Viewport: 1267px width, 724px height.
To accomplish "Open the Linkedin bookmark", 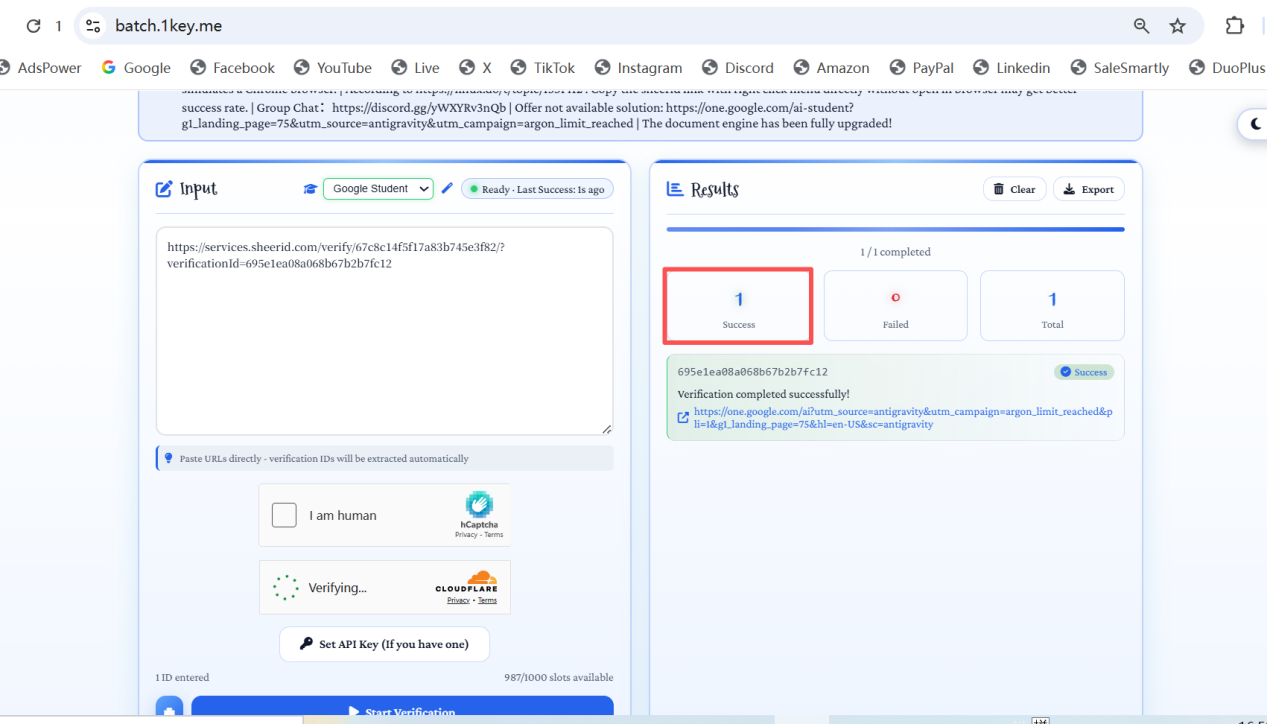I will point(1012,68).
